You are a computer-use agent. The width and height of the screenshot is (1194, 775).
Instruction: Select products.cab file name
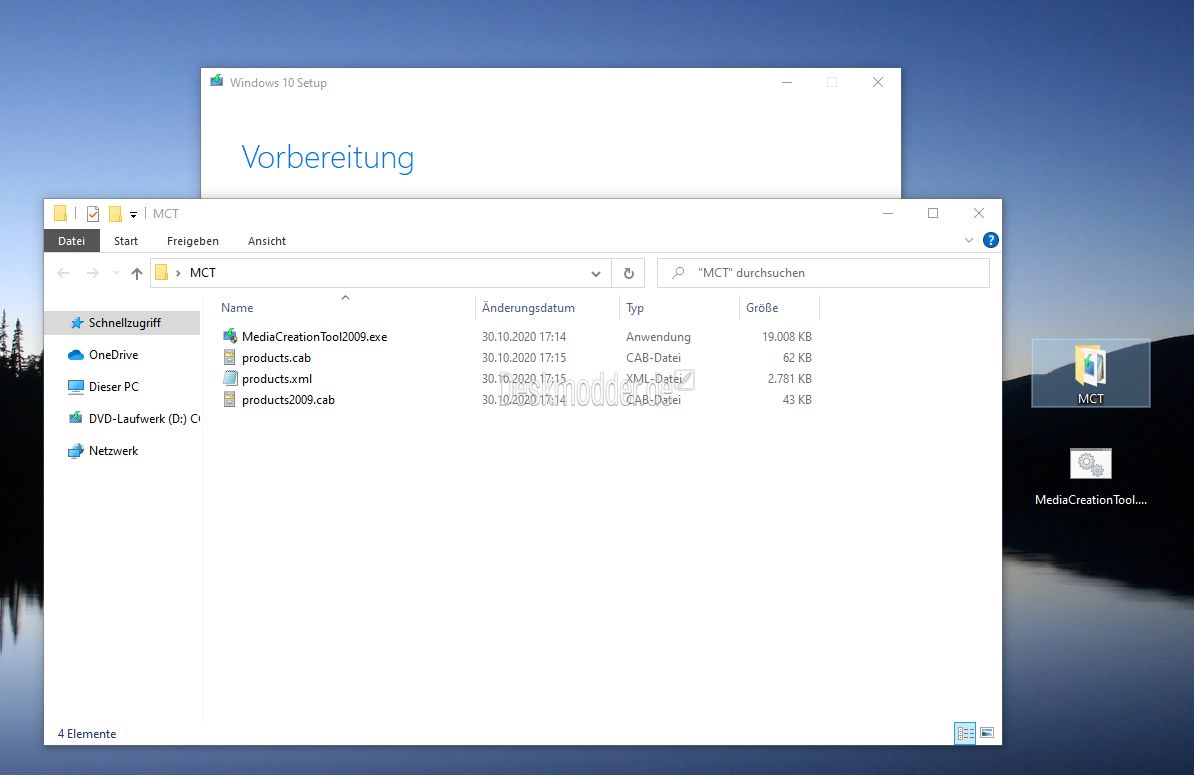point(276,358)
